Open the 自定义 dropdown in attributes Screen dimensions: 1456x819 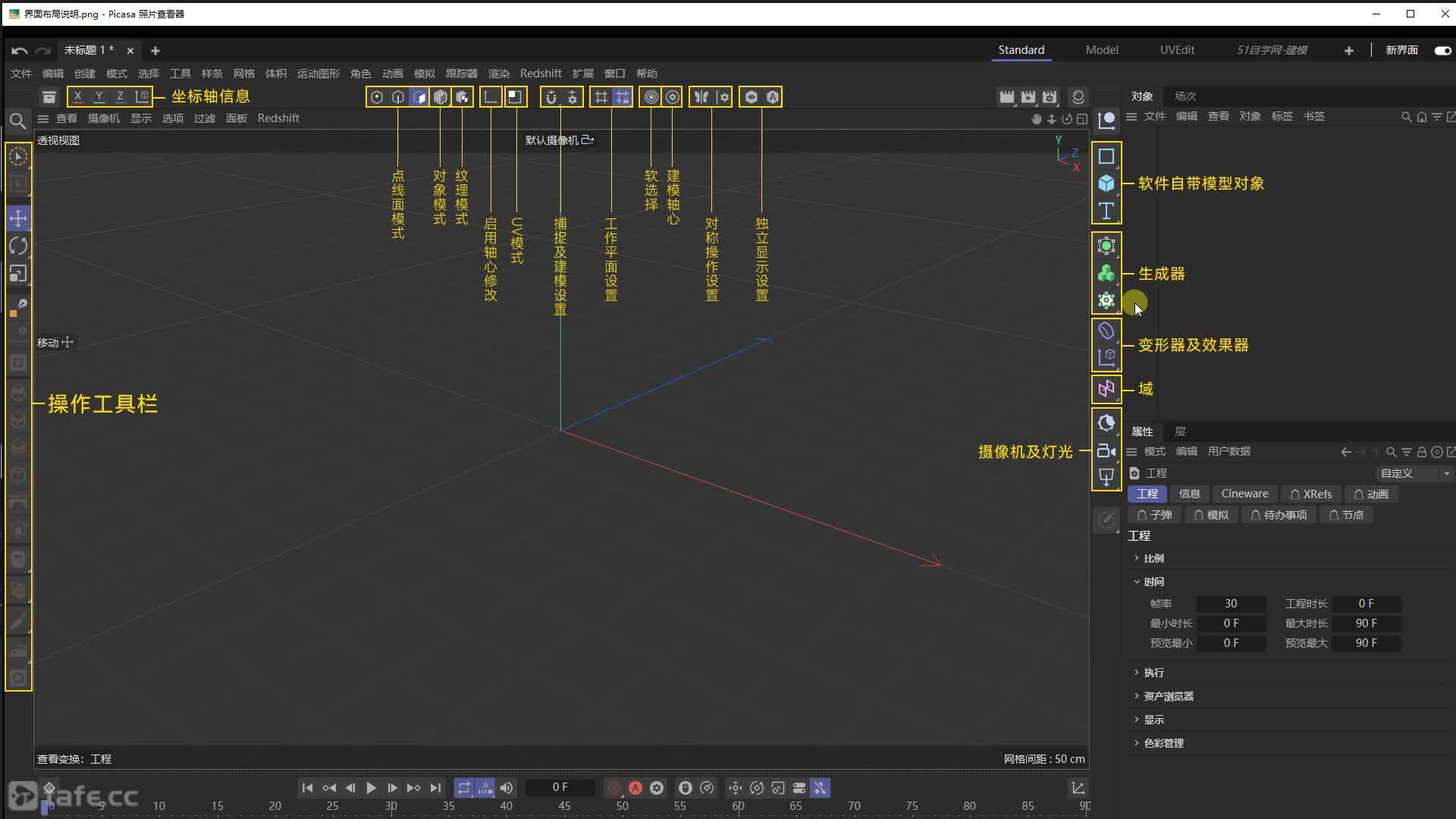(1414, 473)
